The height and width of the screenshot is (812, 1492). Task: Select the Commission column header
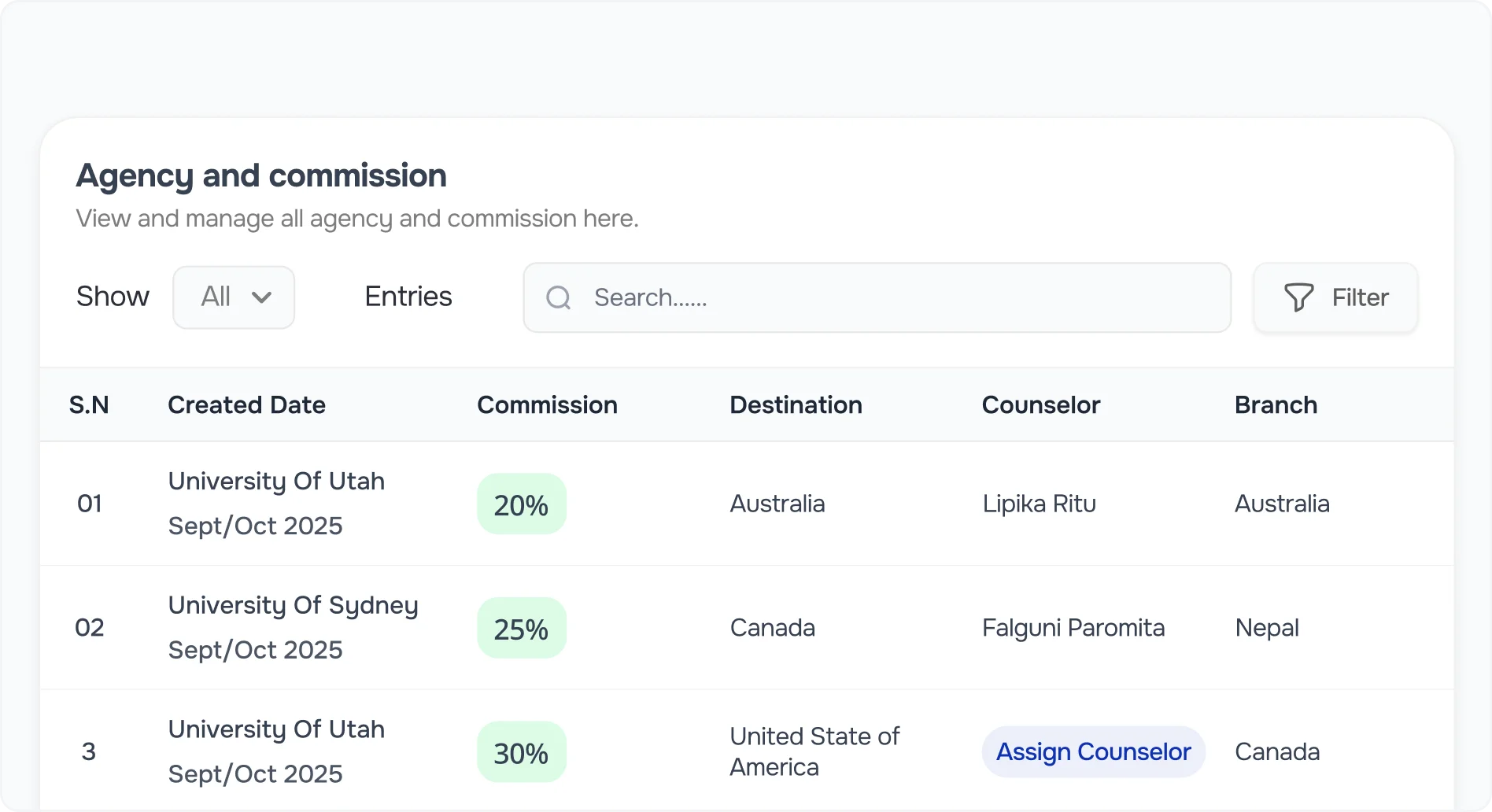pyautogui.click(x=547, y=404)
